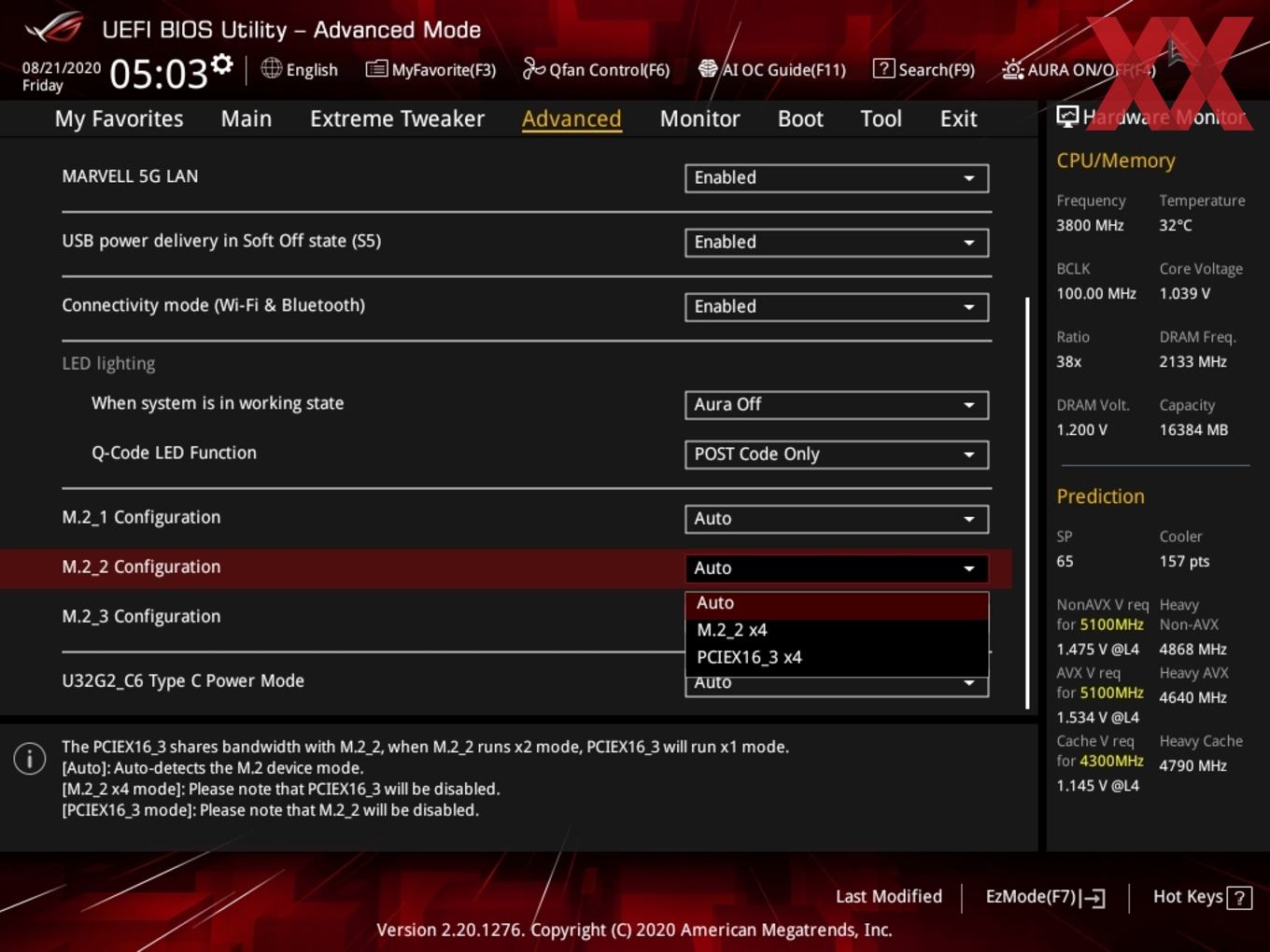Click 2133 MHz DRAM frequency value
The width and height of the screenshot is (1270, 952).
(x=1192, y=362)
